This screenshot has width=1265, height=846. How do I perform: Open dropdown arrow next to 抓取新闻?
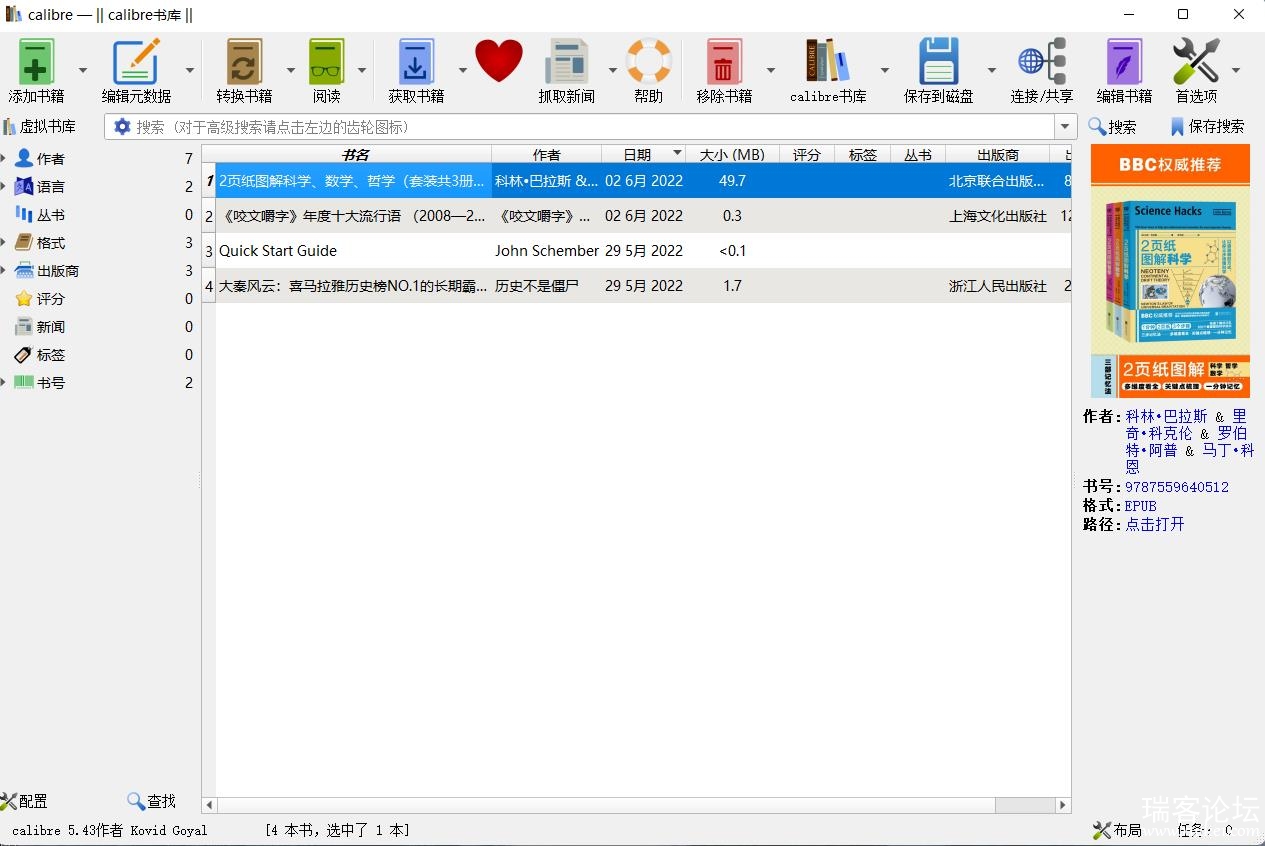pyautogui.click(x=612, y=70)
